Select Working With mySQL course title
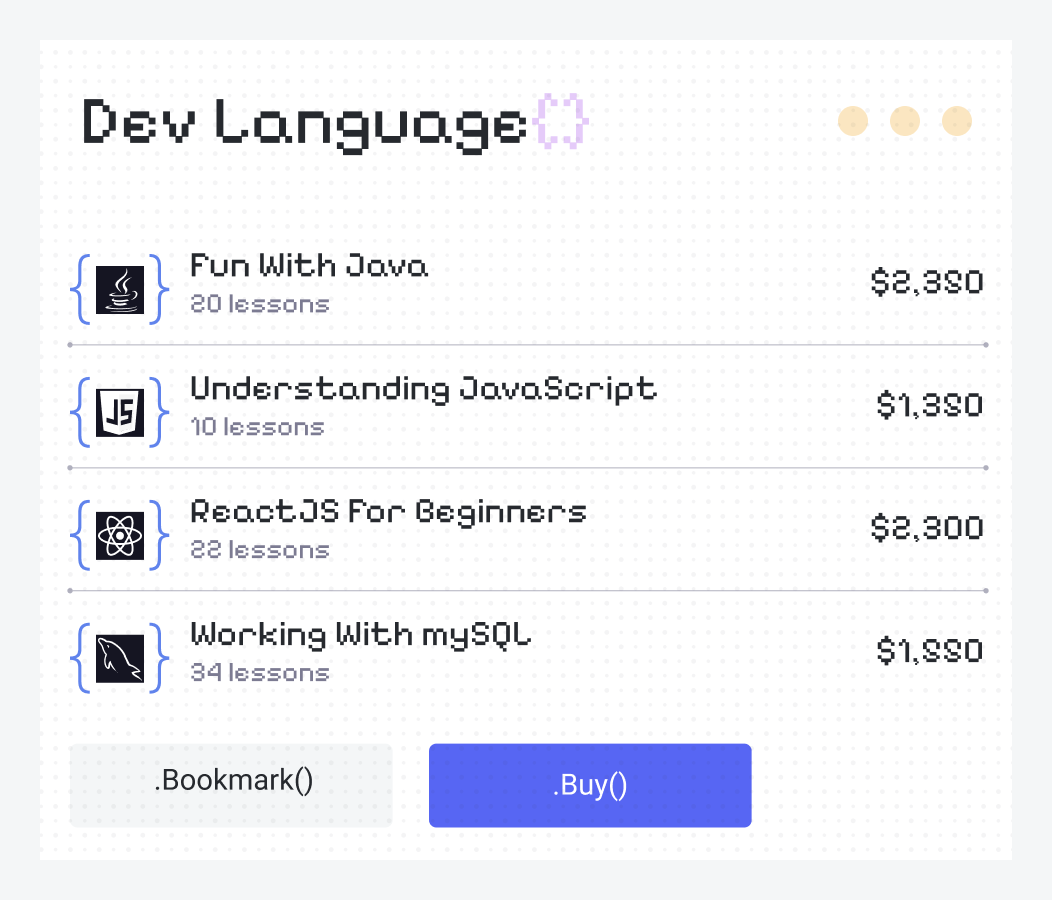1052x900 pixels. (361, 635)
